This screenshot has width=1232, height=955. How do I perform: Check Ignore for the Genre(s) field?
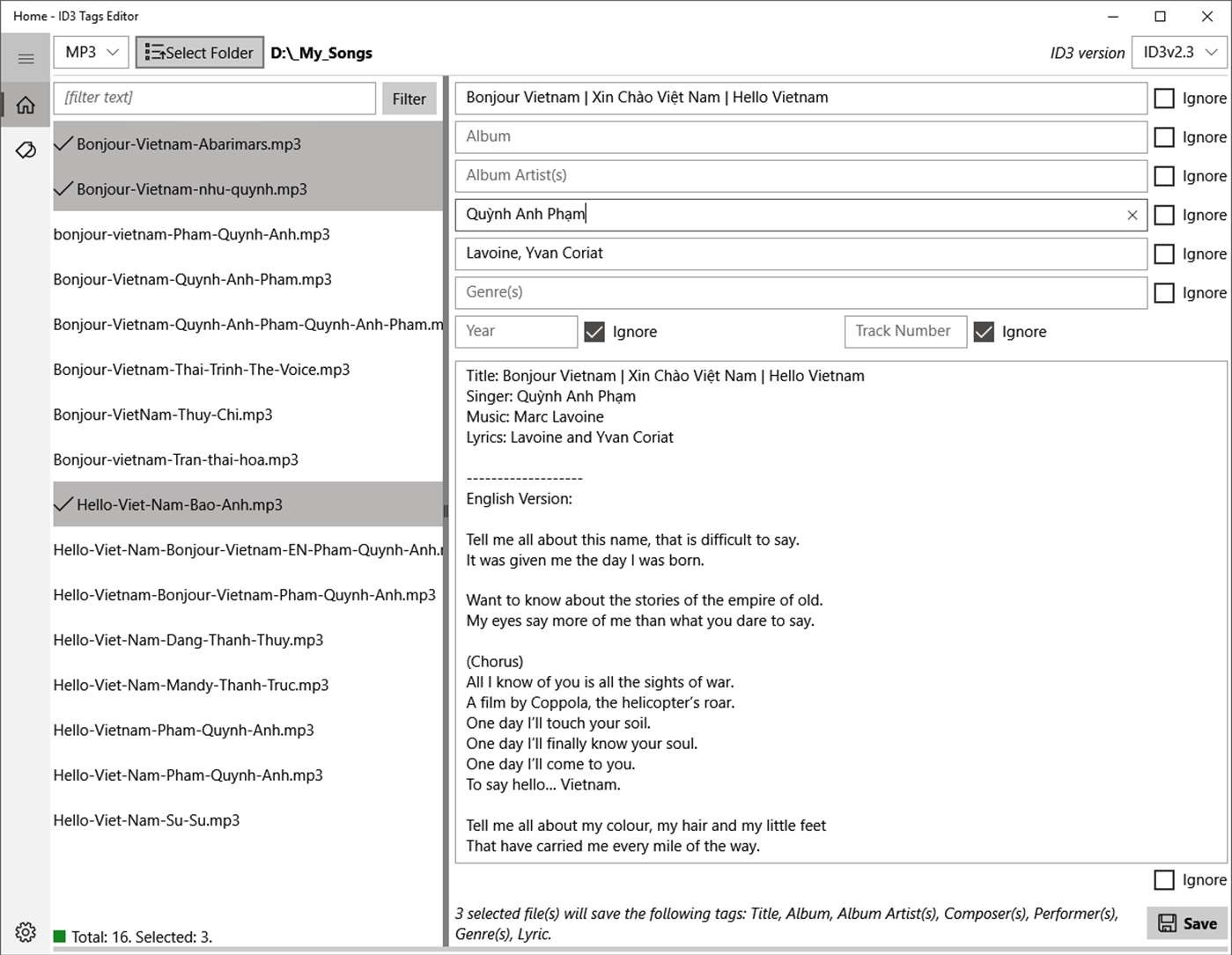tap(1164, 292)
